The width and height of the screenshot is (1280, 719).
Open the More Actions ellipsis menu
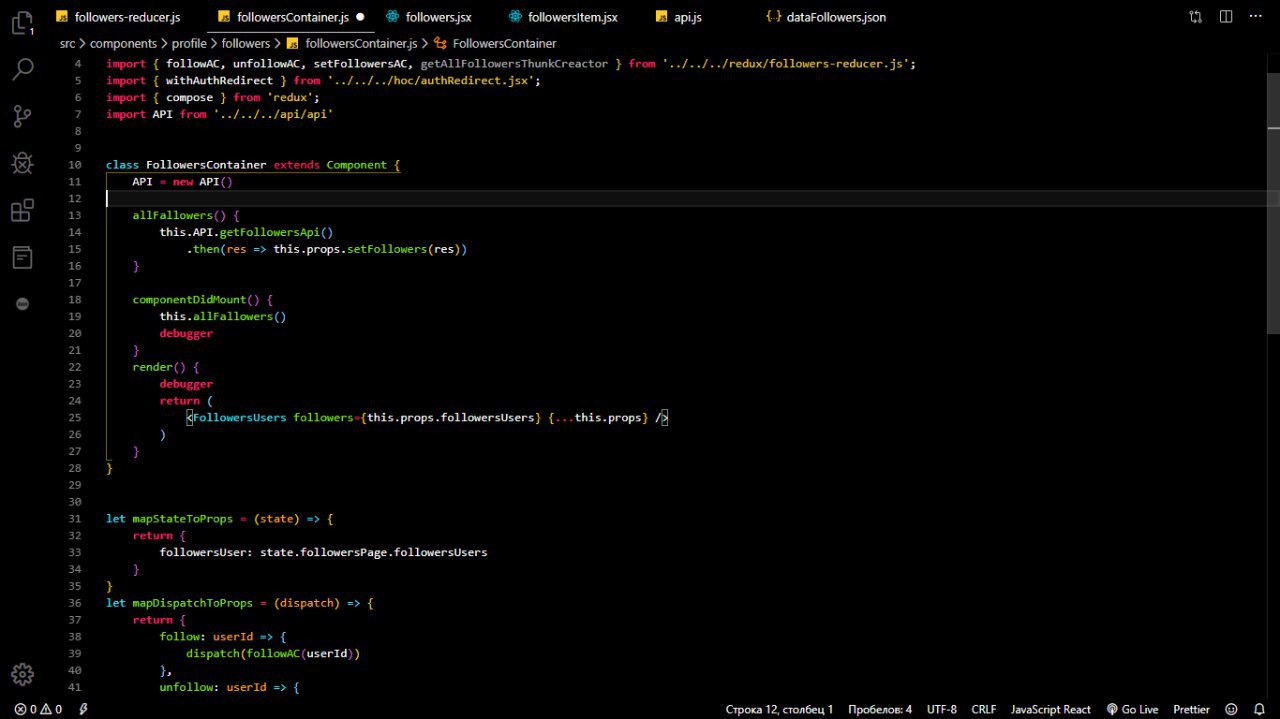1258,17
